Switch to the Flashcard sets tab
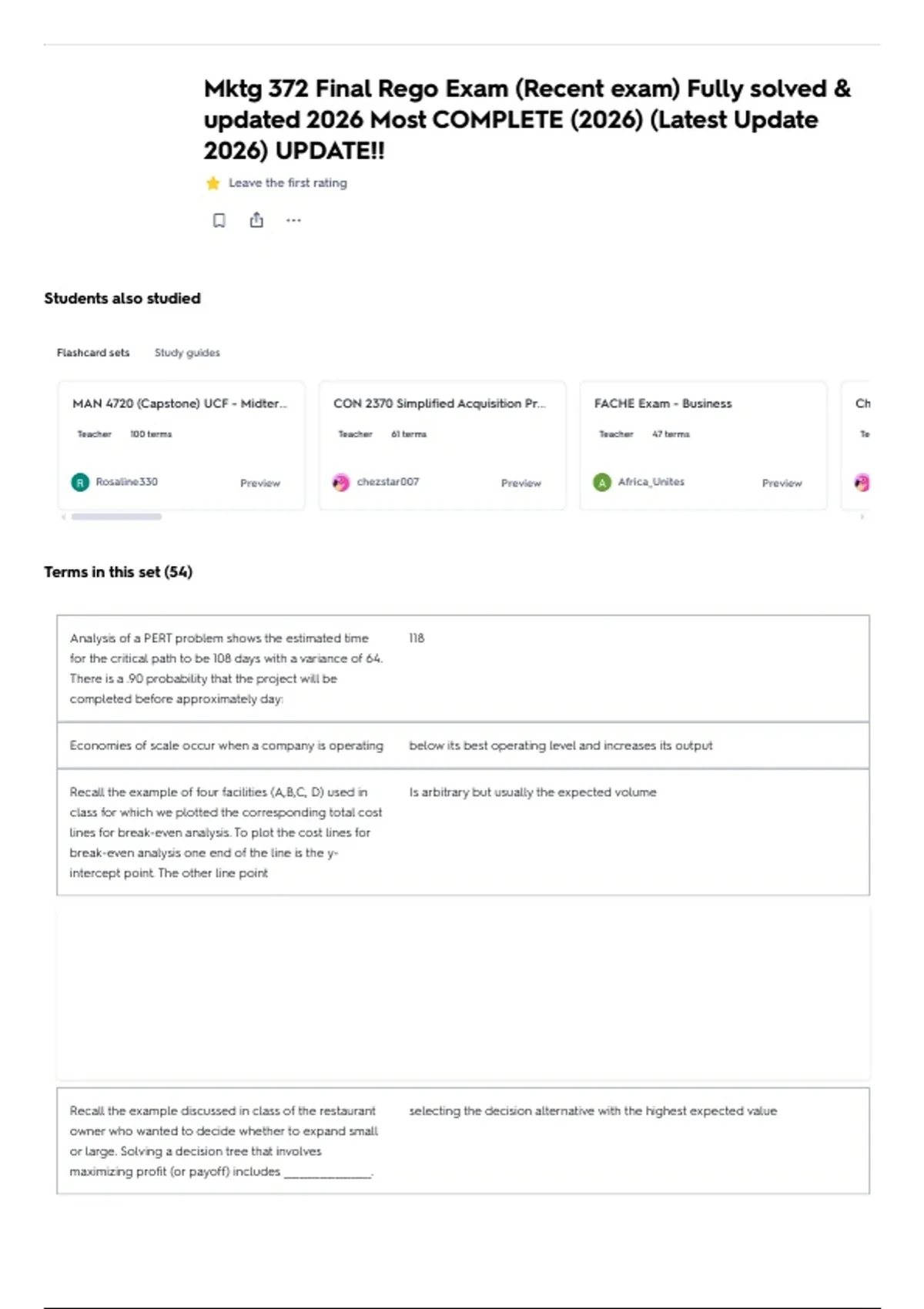 click(x=93, y=353)
